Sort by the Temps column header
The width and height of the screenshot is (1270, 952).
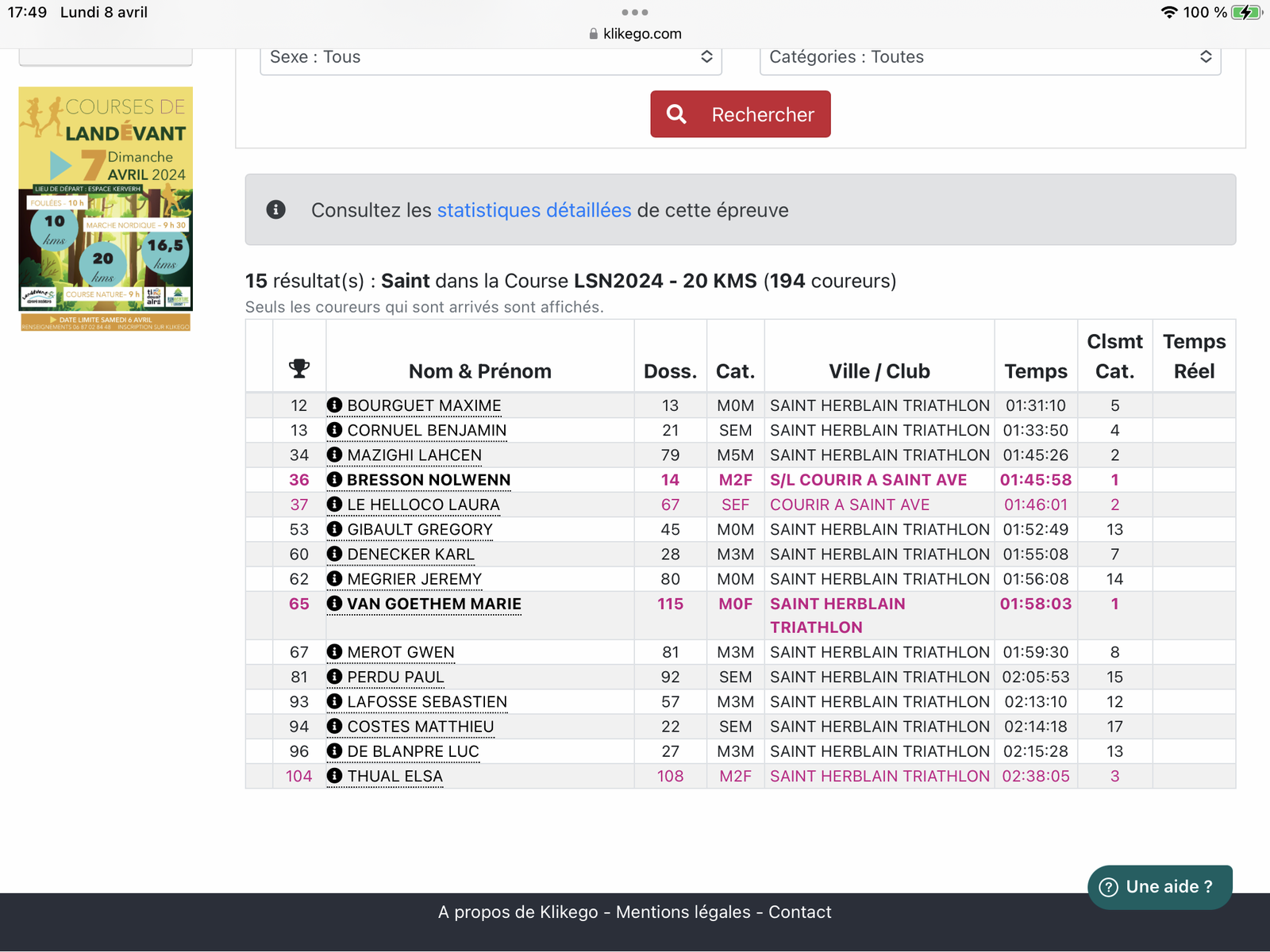pos(1035,371)
